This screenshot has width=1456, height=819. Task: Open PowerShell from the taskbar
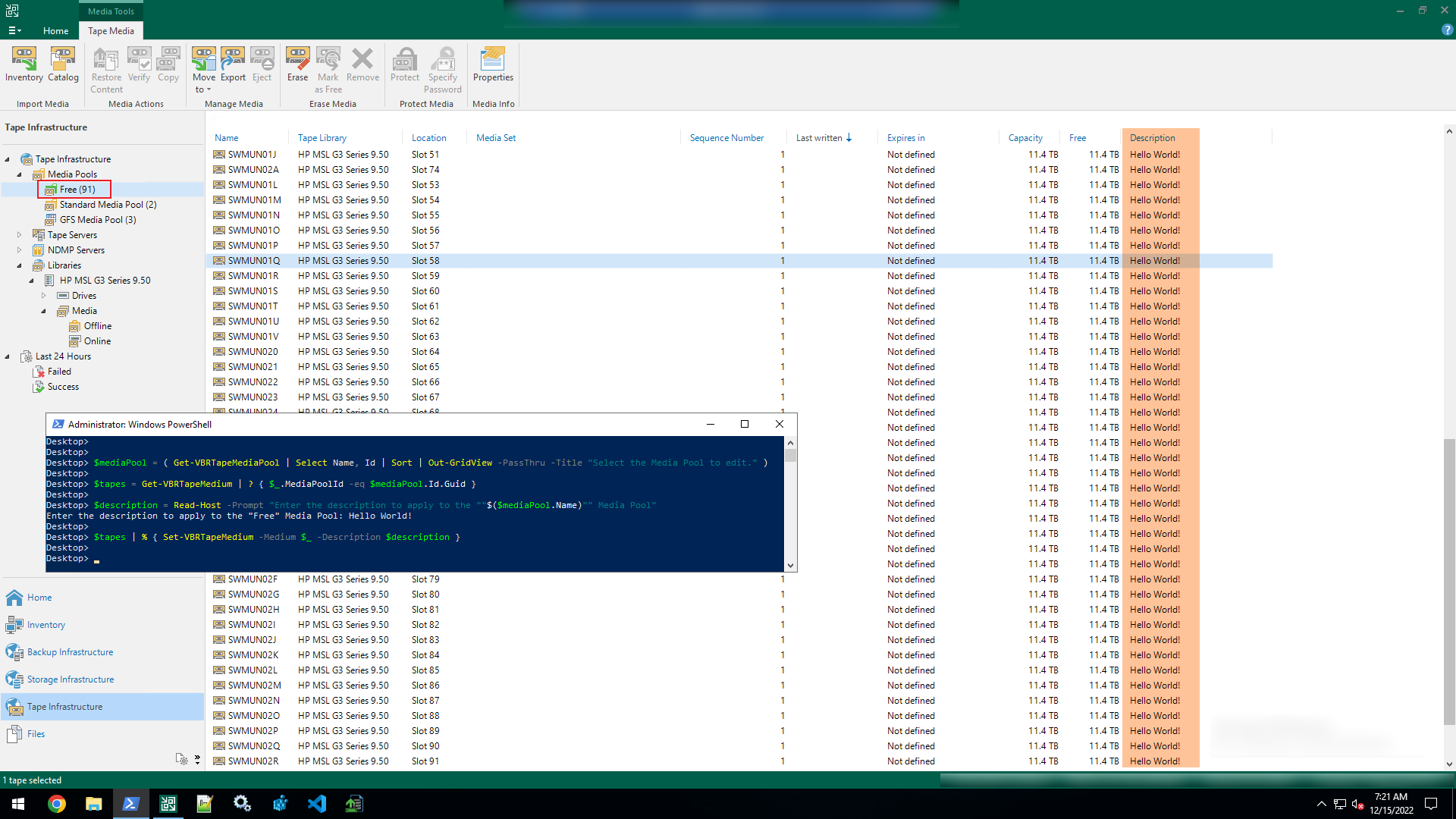click(130, 803)
